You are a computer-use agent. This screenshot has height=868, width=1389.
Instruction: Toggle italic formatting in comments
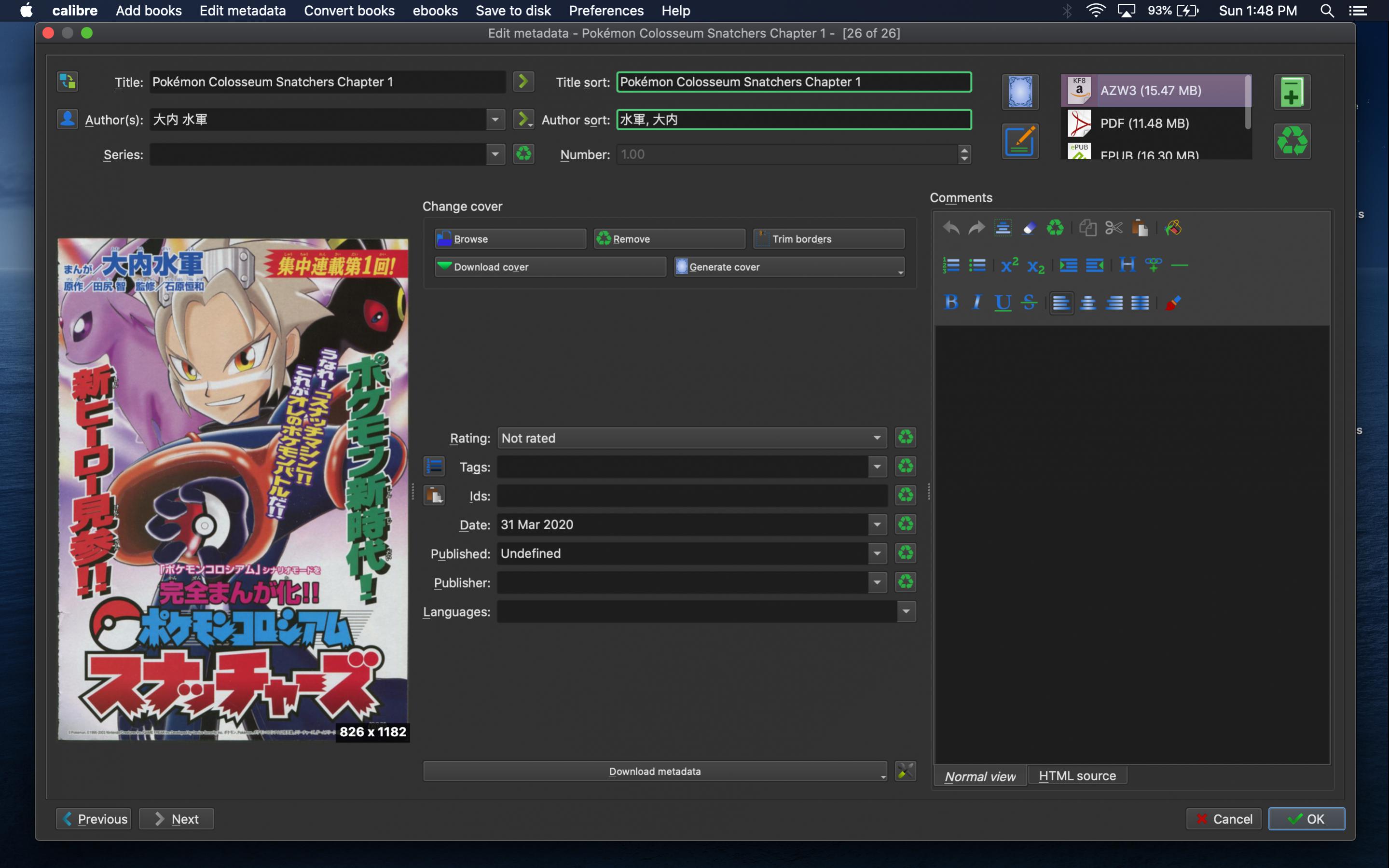point(977,302)
